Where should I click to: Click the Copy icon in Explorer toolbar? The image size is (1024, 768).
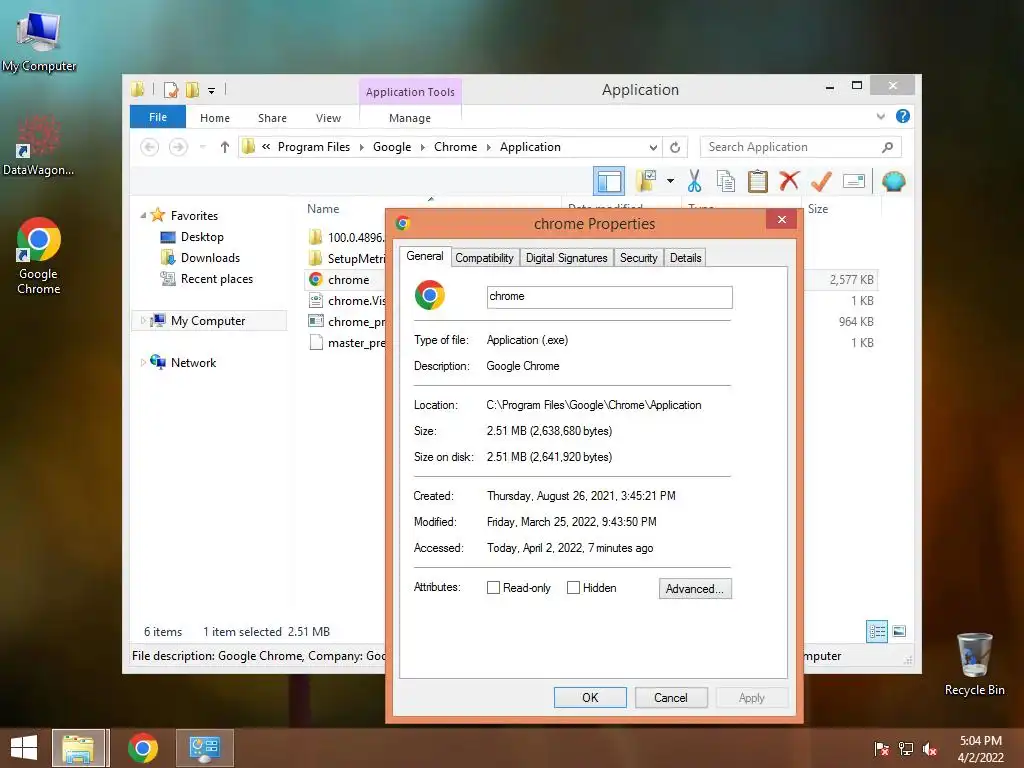(726, 181)
